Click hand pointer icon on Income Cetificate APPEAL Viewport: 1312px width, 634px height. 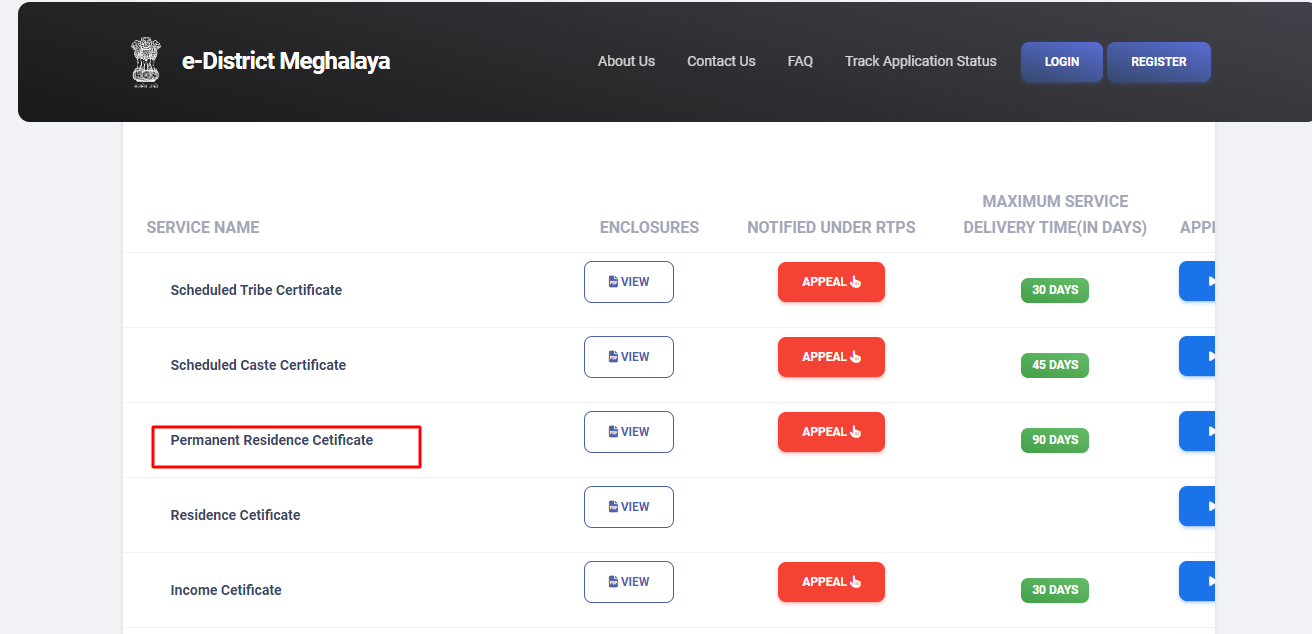click(856, 581)
